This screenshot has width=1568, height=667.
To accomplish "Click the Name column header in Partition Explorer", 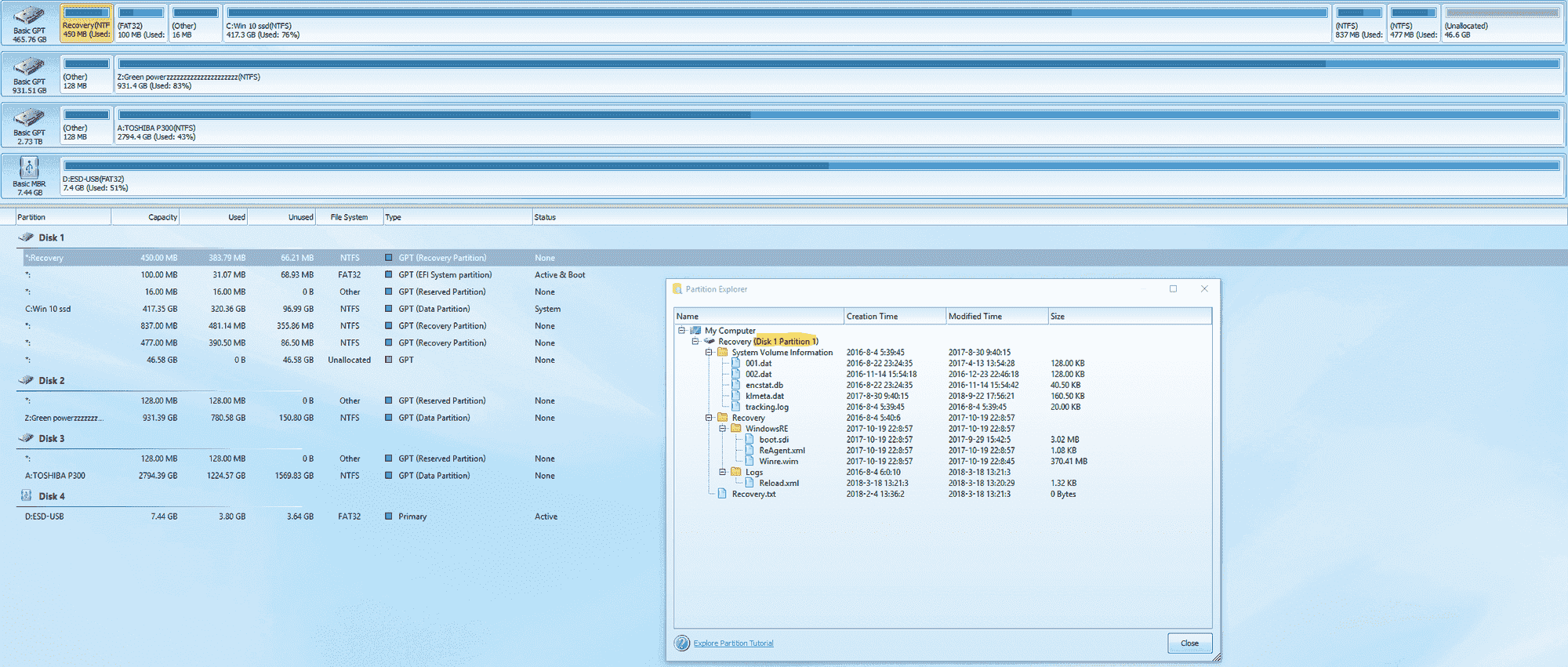I will coord(759,317).
